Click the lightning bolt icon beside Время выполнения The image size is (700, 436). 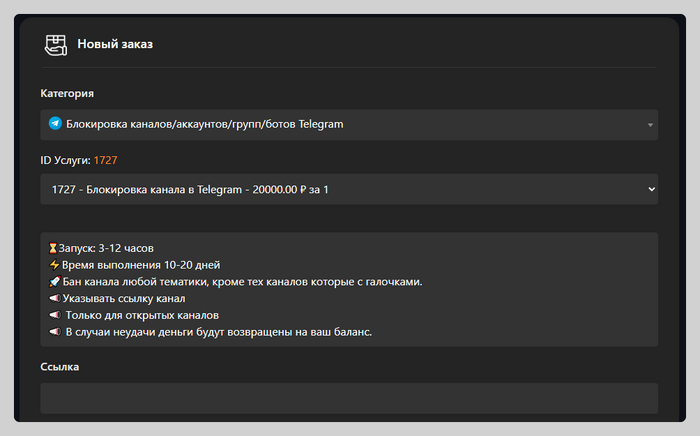[x=54, y=265]
